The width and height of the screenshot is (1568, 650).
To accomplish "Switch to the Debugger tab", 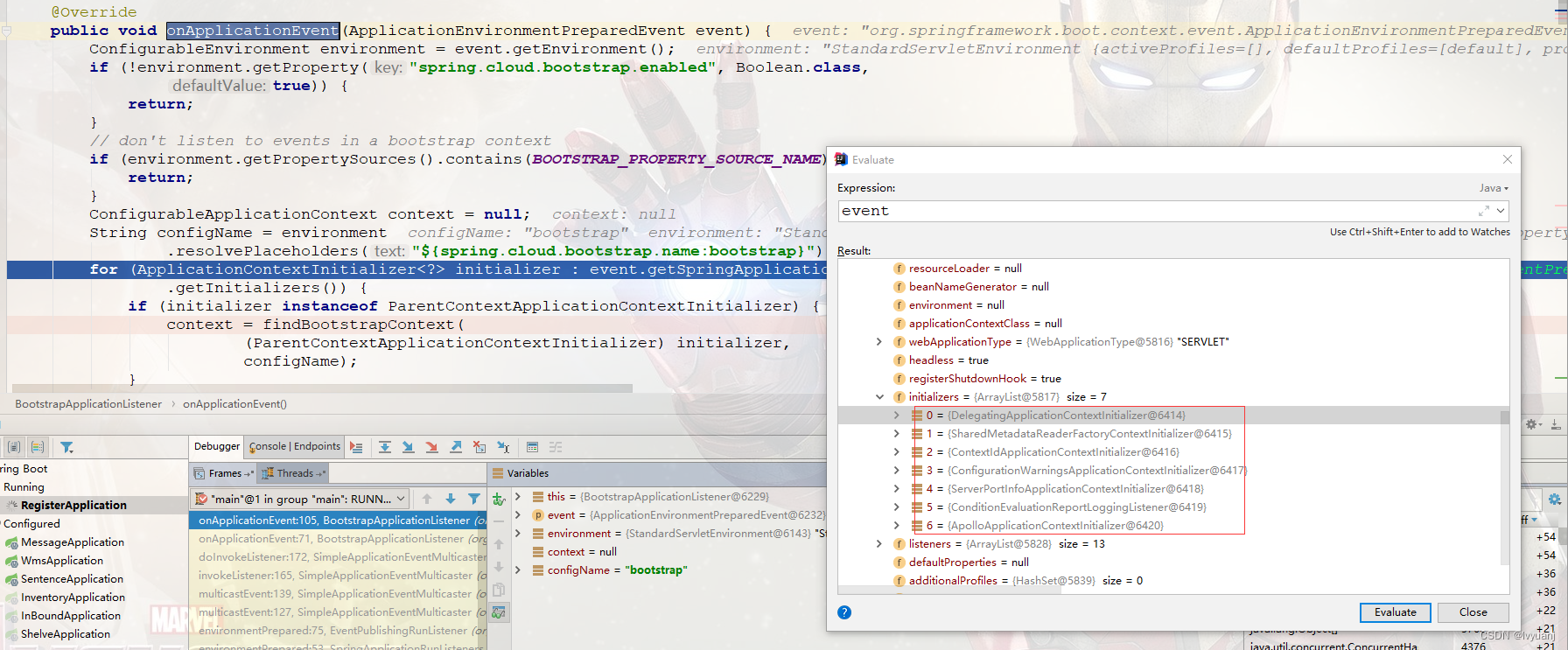I will [216, 446].
